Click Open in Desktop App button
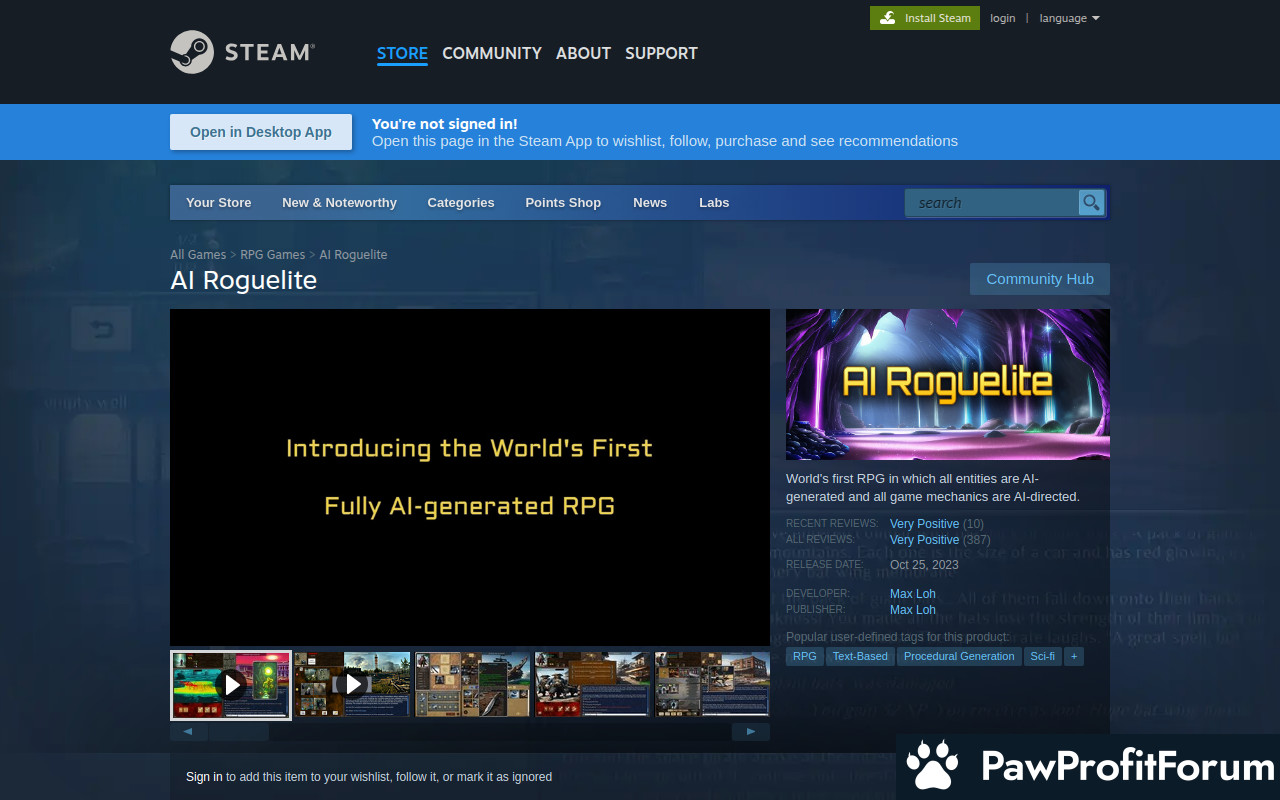The height and width of the screenshot is (800, 1280). click(261, 132)
